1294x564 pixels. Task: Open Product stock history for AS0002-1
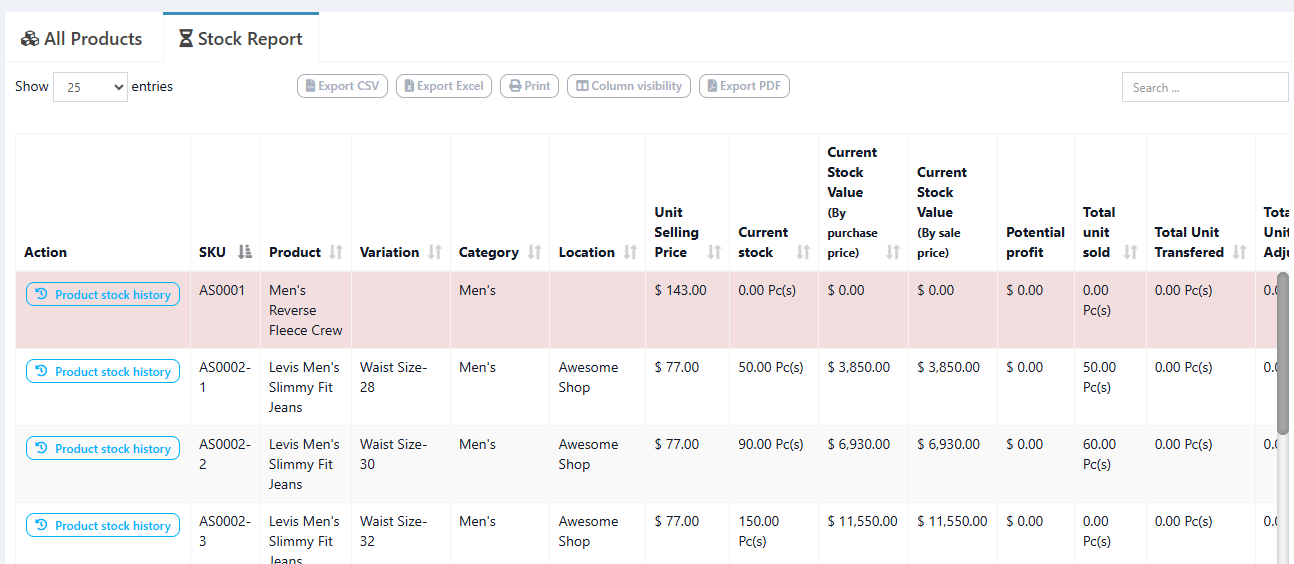103,371
